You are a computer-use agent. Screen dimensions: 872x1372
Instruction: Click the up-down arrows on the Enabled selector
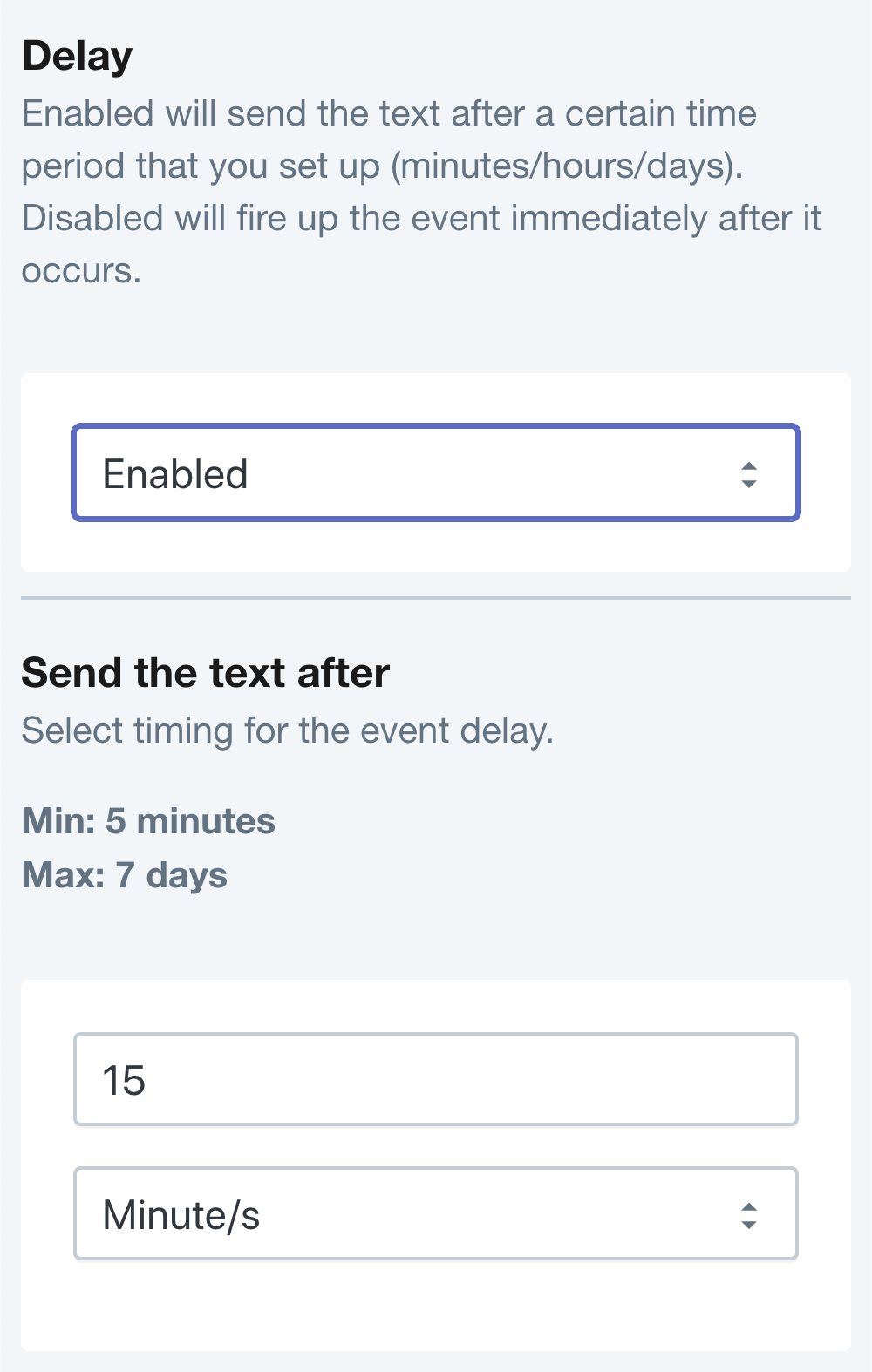point(750,473)
